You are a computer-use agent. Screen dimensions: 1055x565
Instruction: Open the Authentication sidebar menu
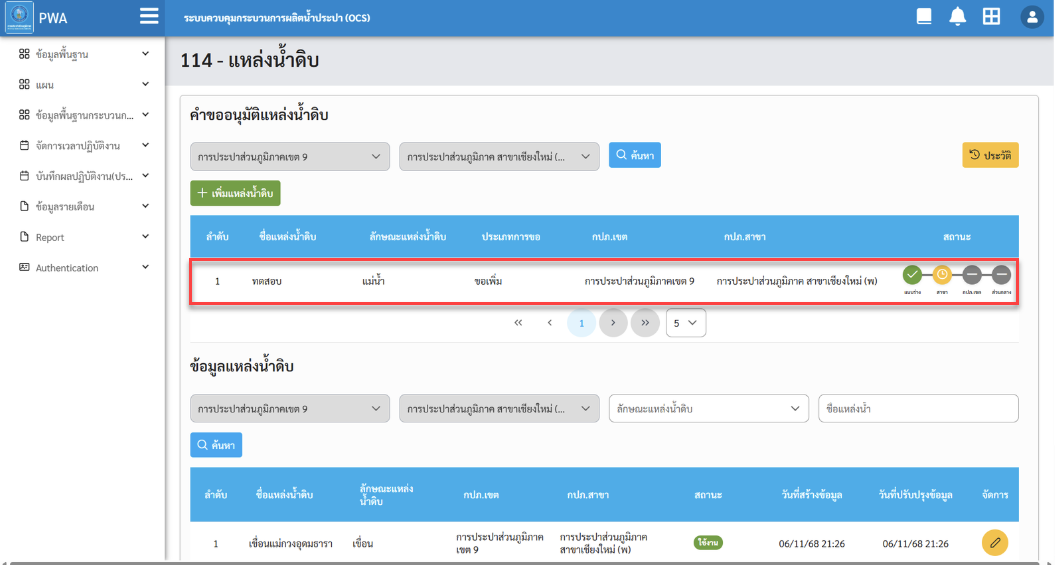[x=83, y=267]
